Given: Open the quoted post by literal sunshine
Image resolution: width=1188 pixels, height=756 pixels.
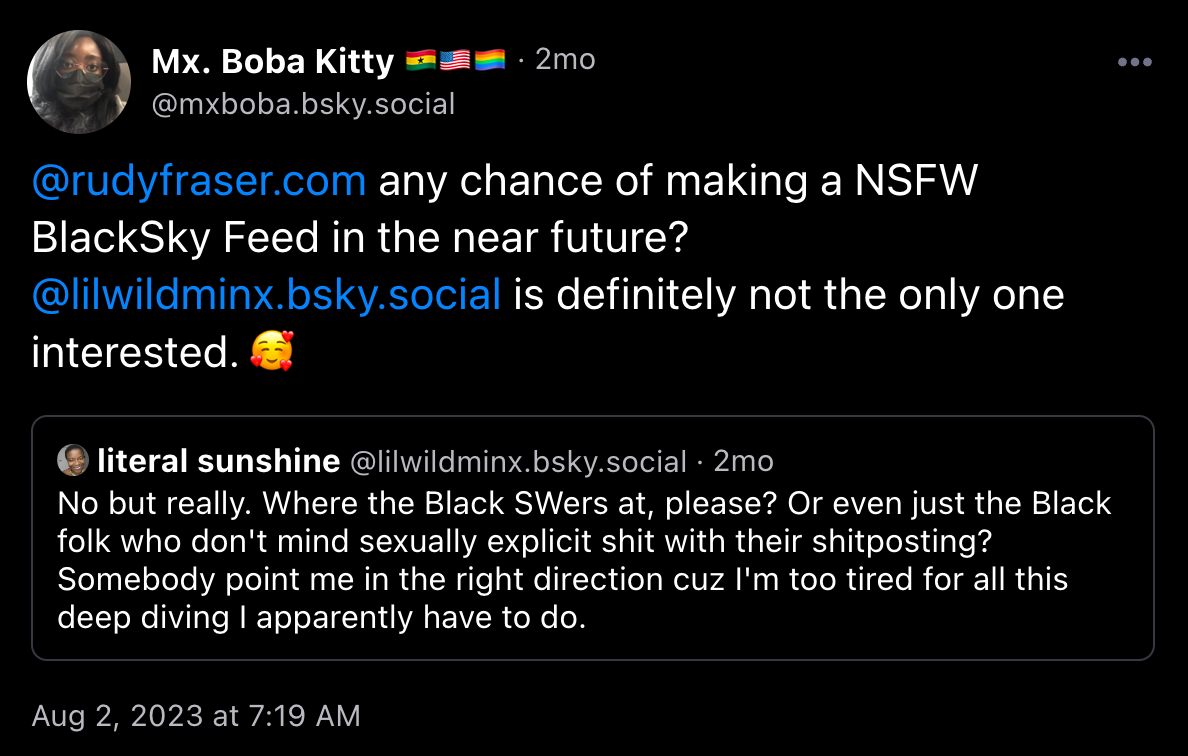Looking at the screenshot, I should click(x=594, y=537).
